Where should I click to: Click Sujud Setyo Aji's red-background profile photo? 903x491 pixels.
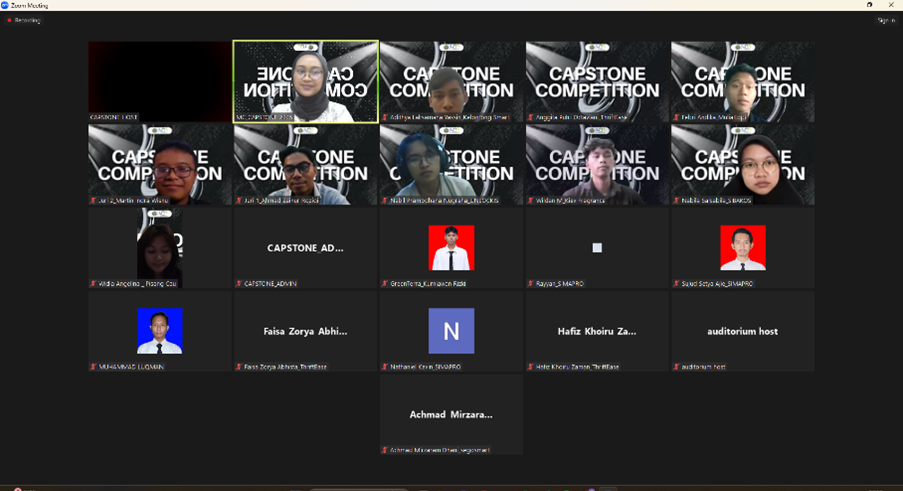pyautogui.click(x=743, y=248)
